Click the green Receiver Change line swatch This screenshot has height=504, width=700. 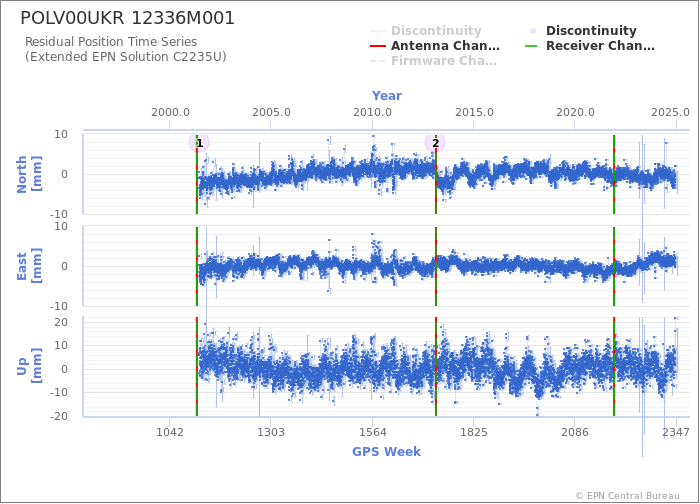[531, 46]
